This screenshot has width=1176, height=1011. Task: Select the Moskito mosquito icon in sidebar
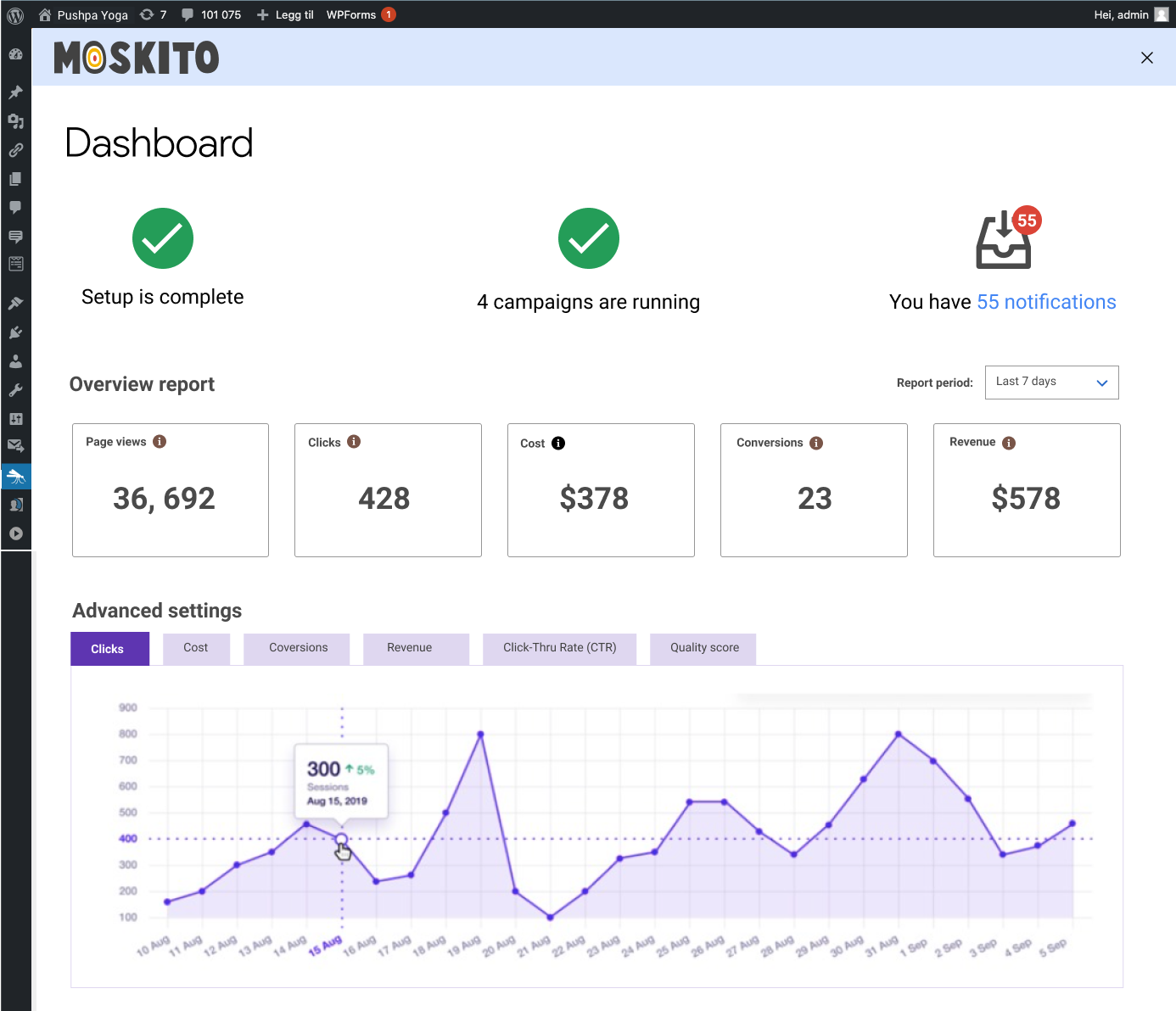coord(15,477)
